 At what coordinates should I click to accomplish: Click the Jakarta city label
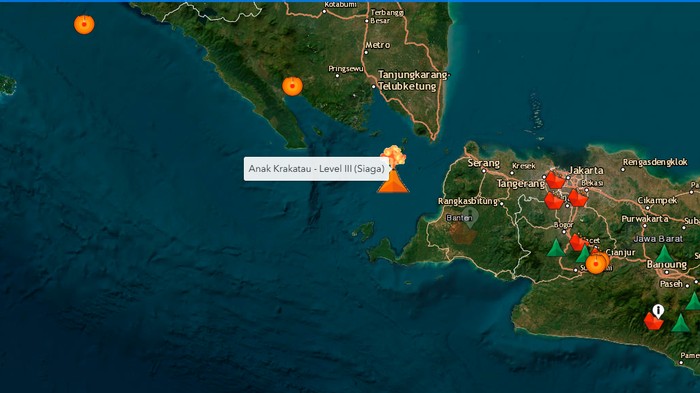tap(586, 170)
